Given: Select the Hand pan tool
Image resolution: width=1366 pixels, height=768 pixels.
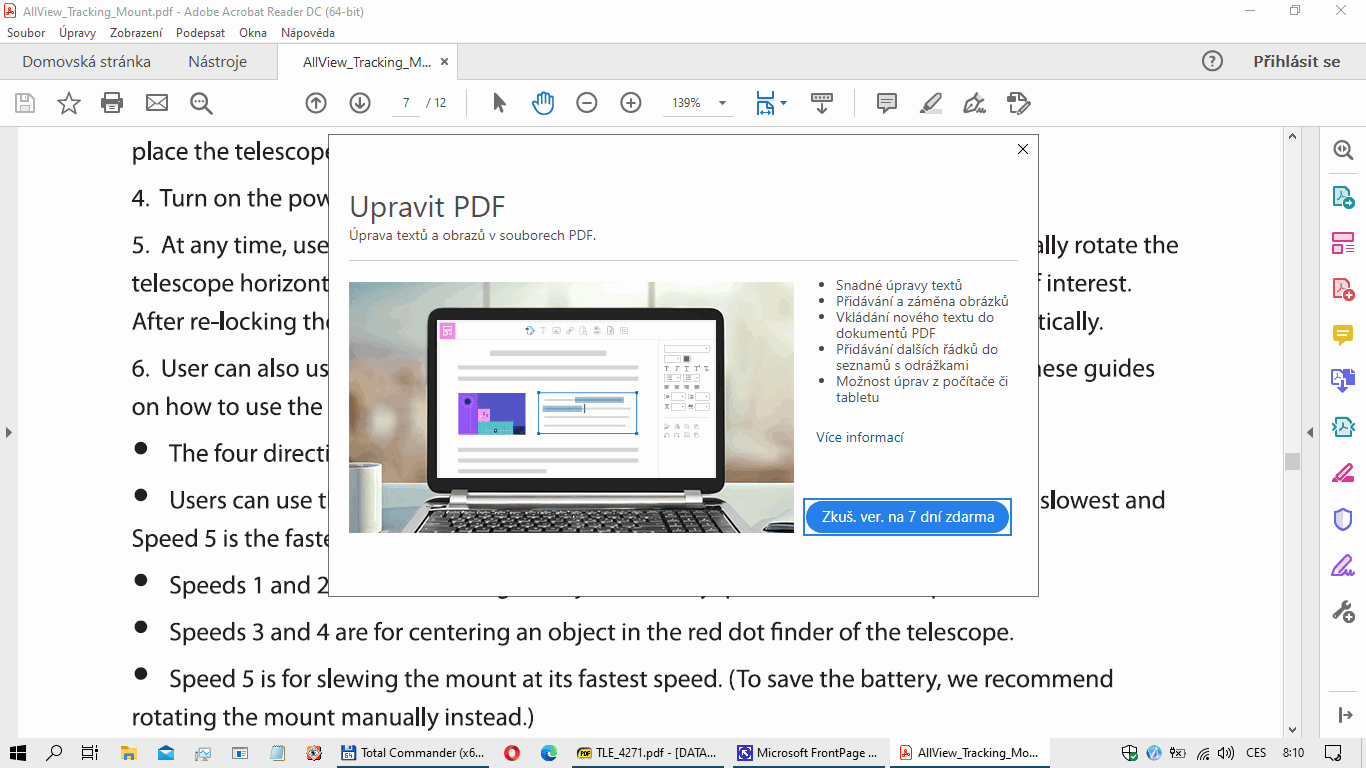Looking at the screenshot, I should [x=543, y=103].
